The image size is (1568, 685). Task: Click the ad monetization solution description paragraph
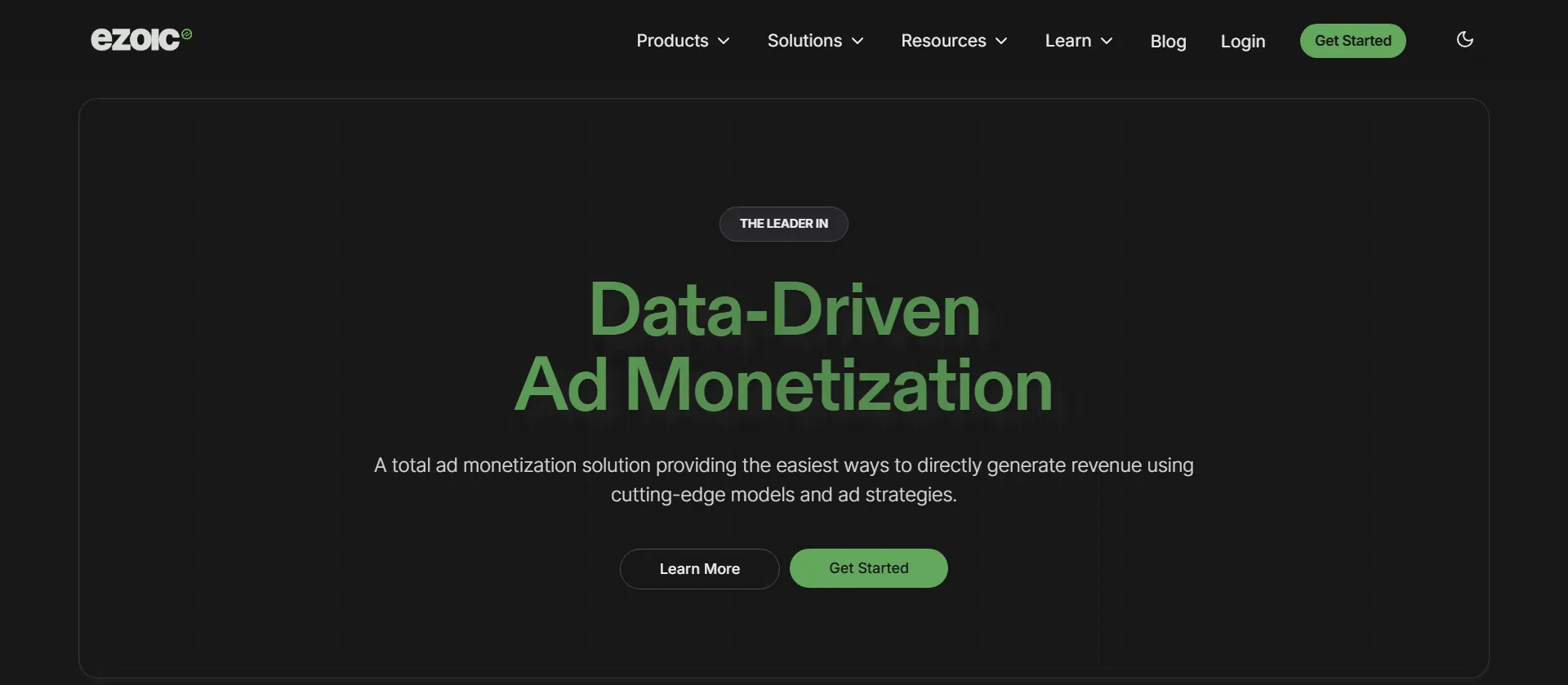coord(784,480)
